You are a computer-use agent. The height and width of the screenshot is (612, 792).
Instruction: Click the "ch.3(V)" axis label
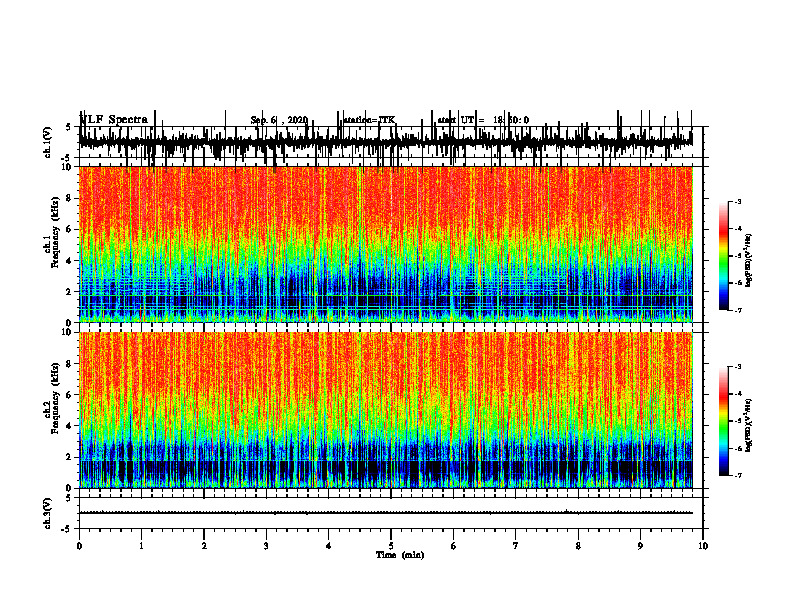48,513
